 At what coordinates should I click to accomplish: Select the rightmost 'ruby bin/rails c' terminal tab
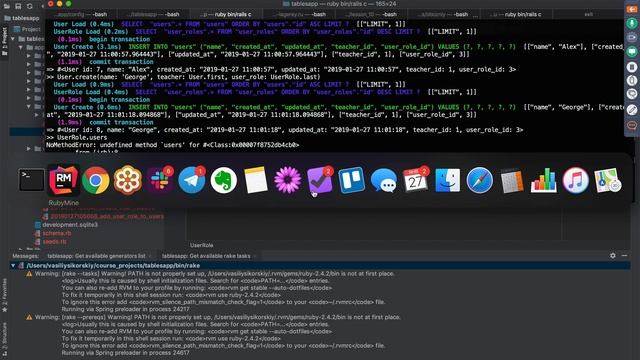(x=516, y=14)
